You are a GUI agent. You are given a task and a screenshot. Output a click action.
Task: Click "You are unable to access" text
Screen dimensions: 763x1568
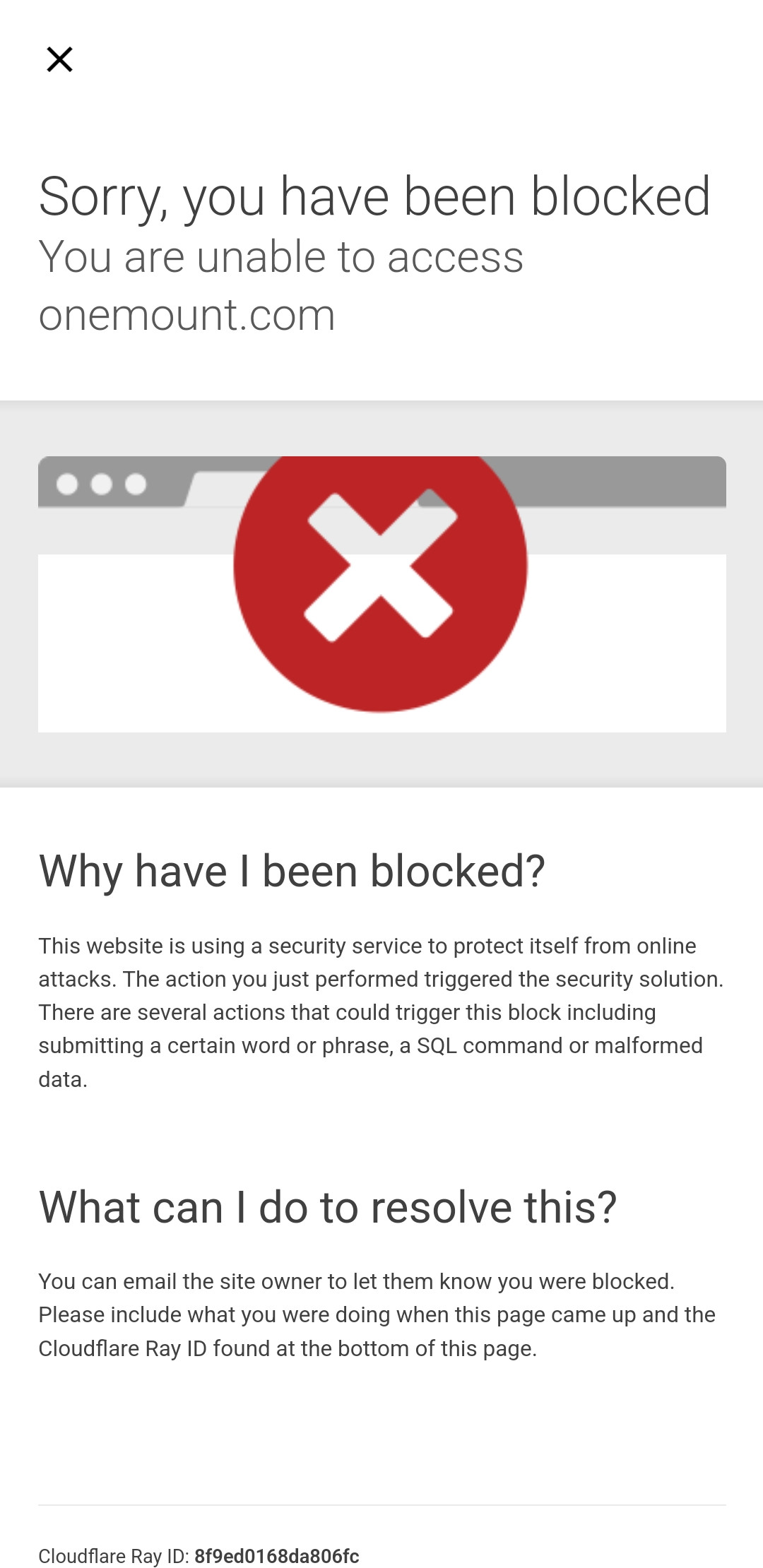click(x=281, y=256)
